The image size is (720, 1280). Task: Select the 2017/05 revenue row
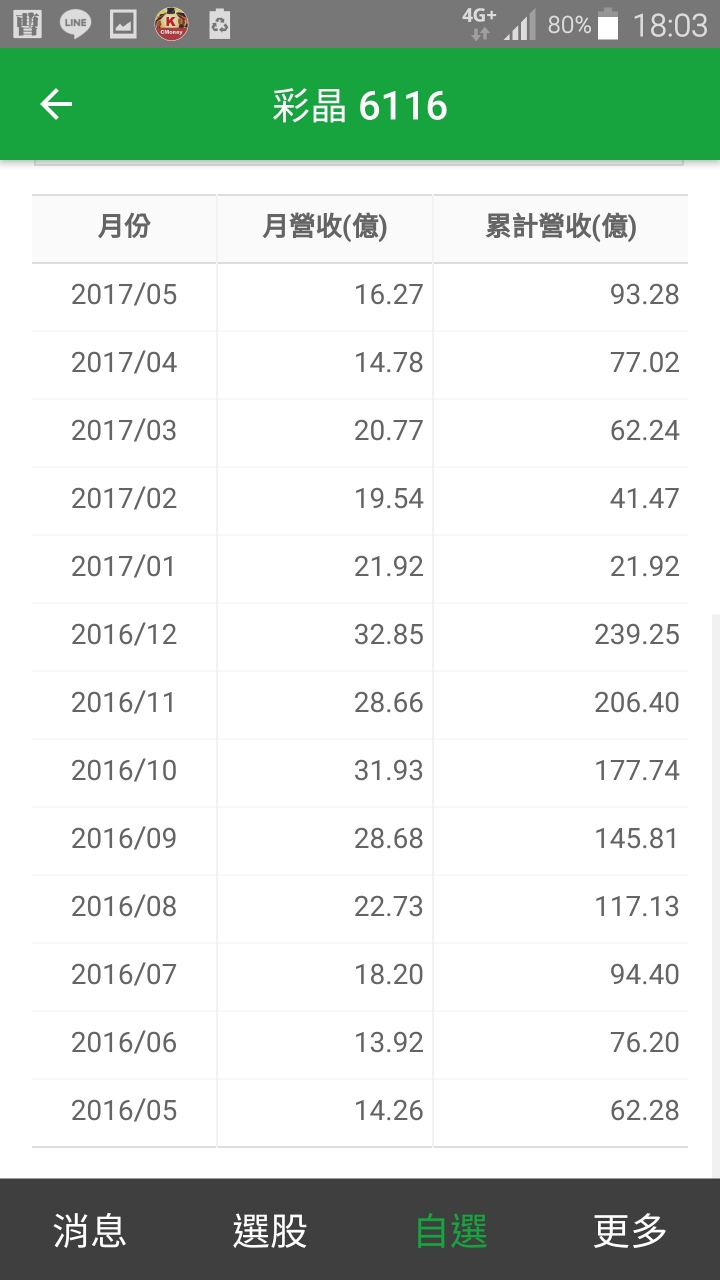360,295
